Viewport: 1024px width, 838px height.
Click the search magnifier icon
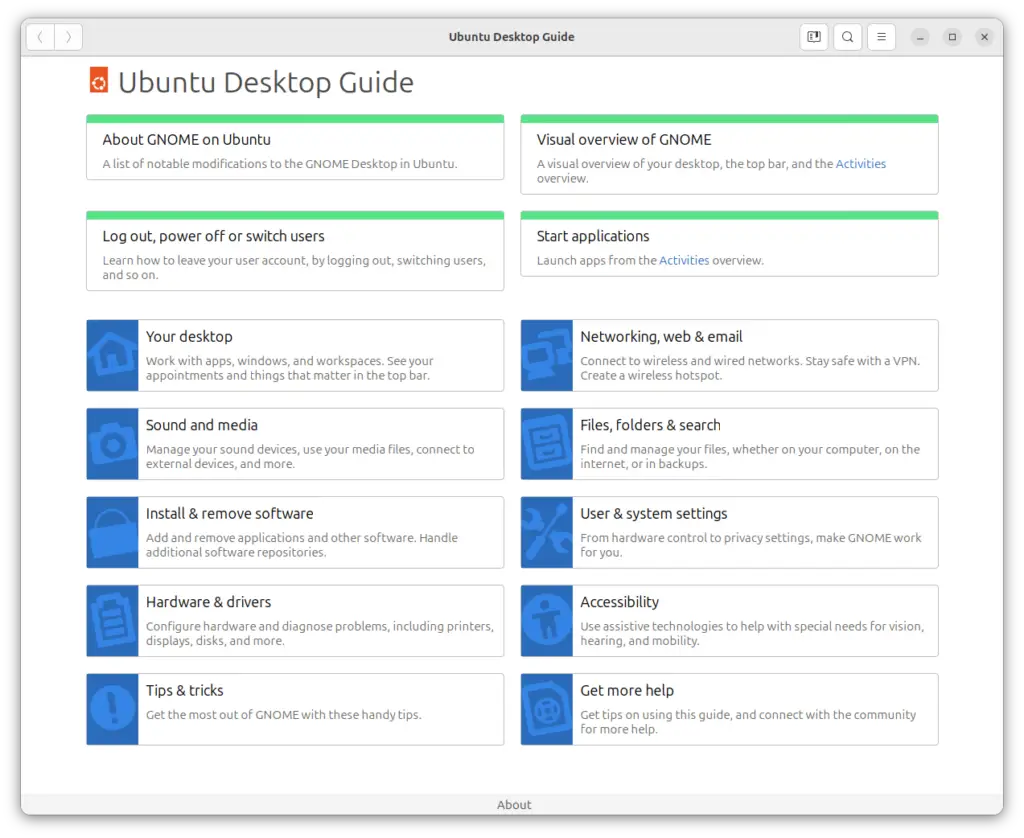(848, 37)
